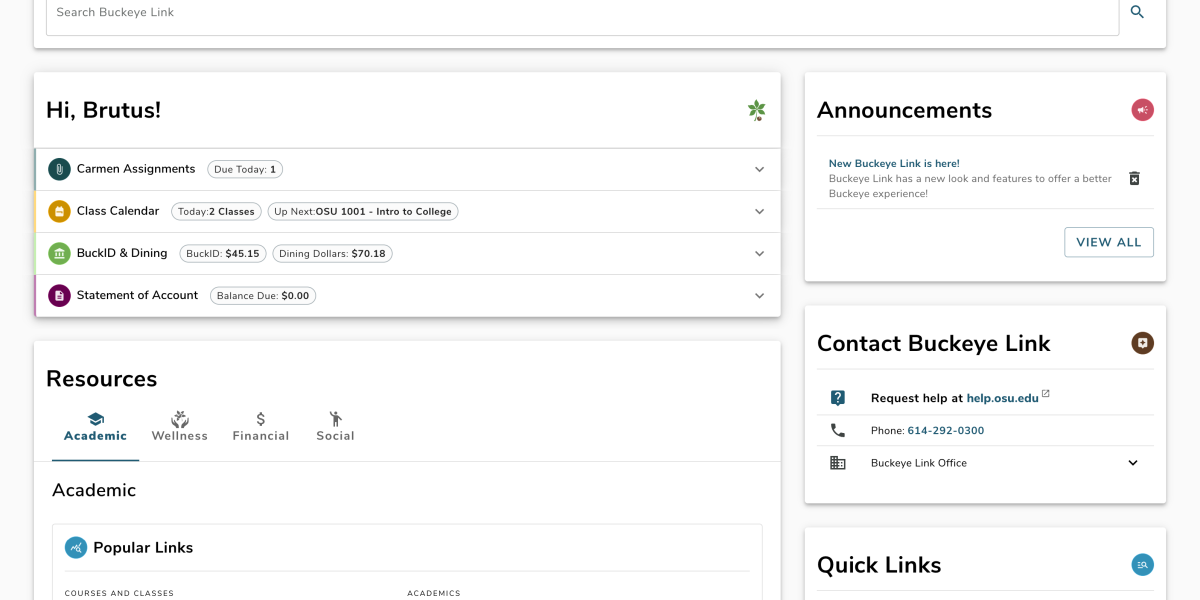This screenshot has width=1200, height=600.
Task: Expand the Class Calendar row
Action: [x=759, y=212]
